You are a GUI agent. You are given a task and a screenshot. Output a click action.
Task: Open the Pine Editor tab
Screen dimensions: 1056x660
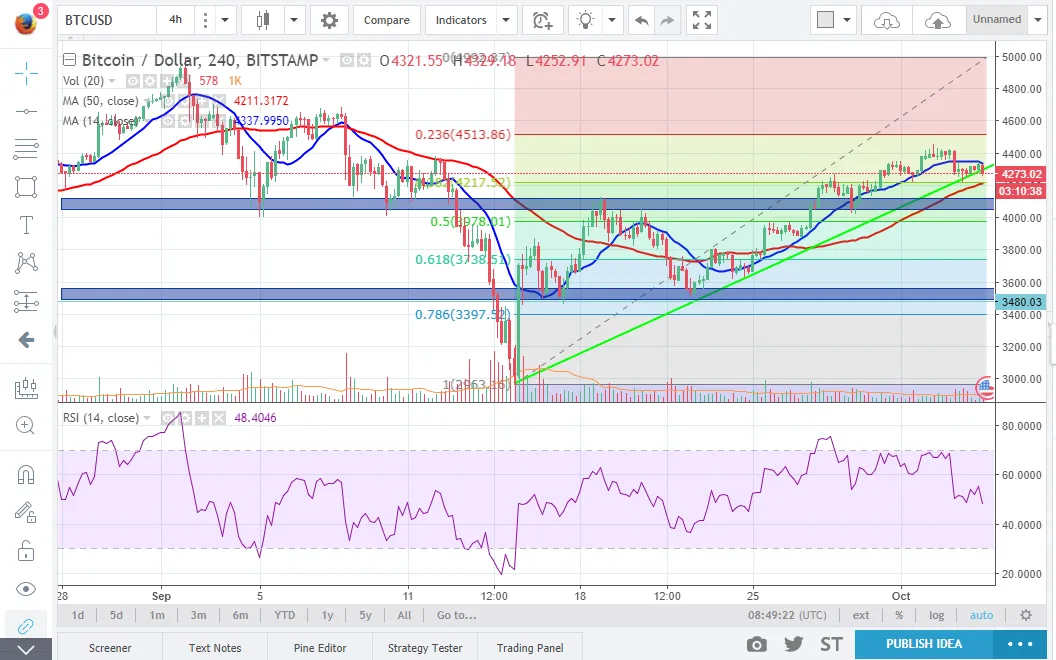click(x=320, y=648)
